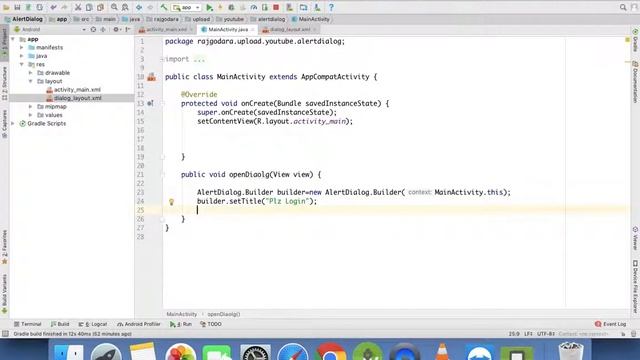Viewport: 640px width, 360px height.
Task: Click the Profile app gauge icon
Action: [x=253, y=7]
